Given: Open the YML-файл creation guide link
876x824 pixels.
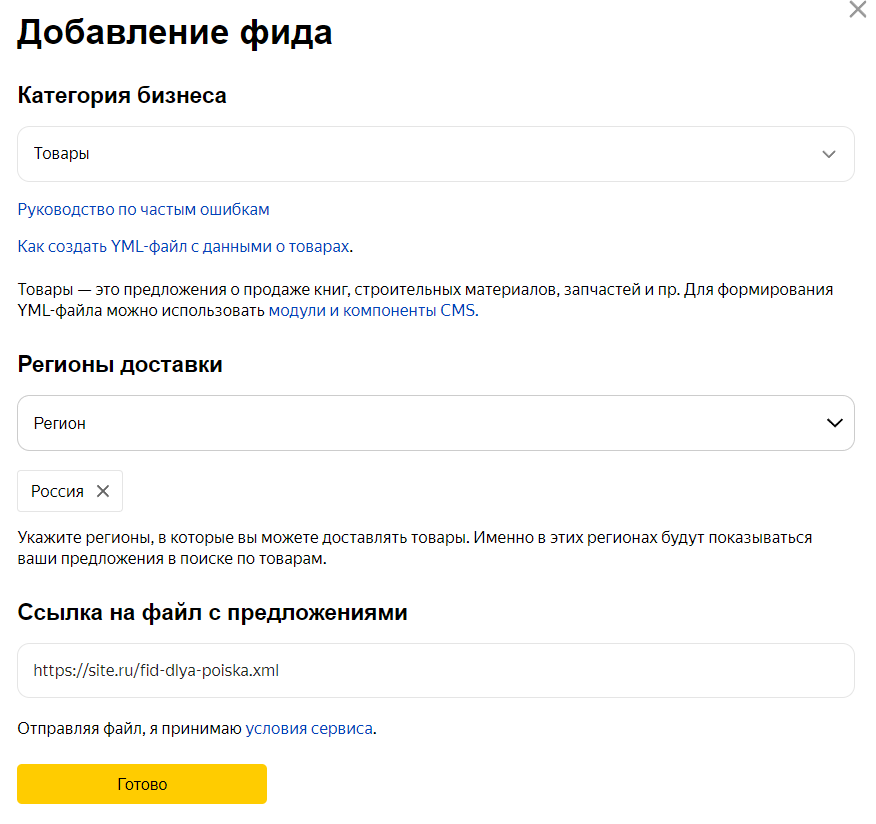Looking at the screenshot, I should pyautogui.click(x=184, y=246).
